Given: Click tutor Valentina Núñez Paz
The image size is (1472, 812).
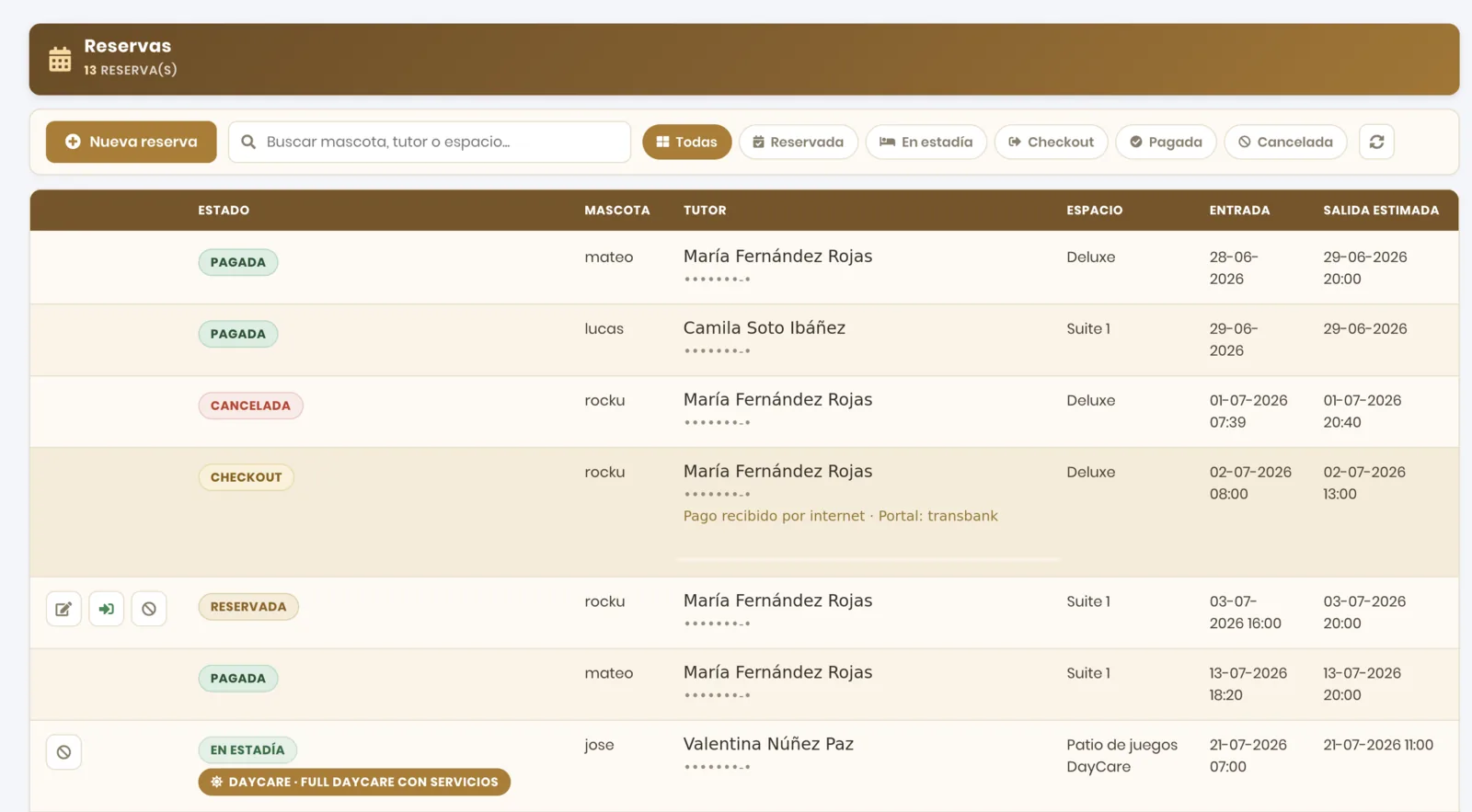Looking at the screenshot, I should tap(768, 744).
